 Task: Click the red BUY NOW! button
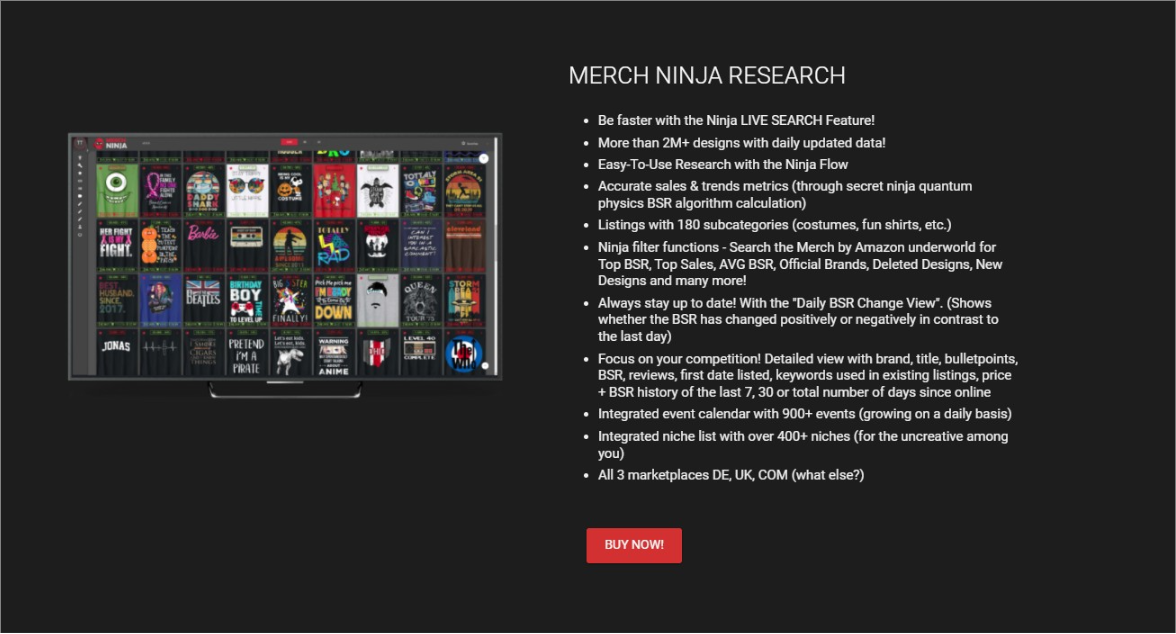coord(634,545)
